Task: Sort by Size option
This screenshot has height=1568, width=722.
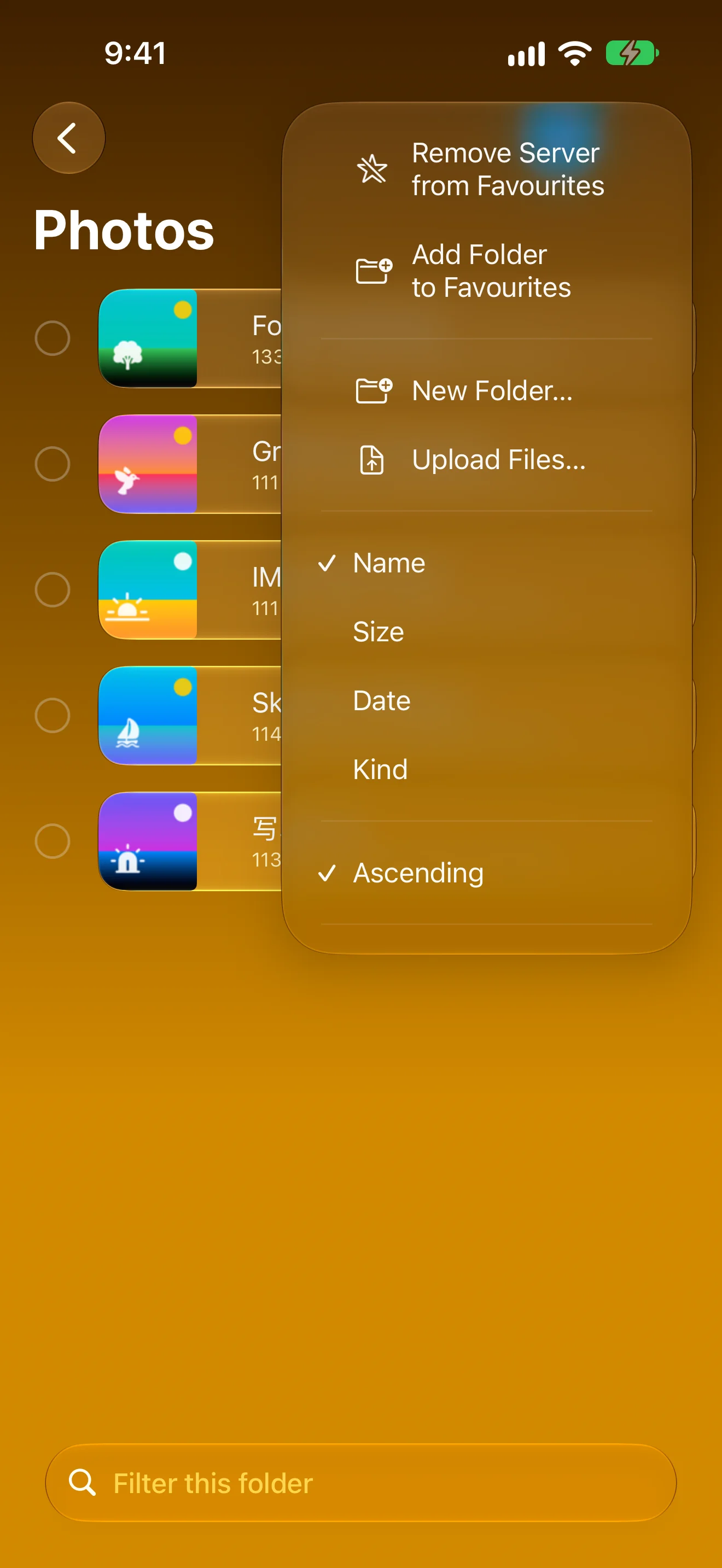Action: tap(486, 632)
